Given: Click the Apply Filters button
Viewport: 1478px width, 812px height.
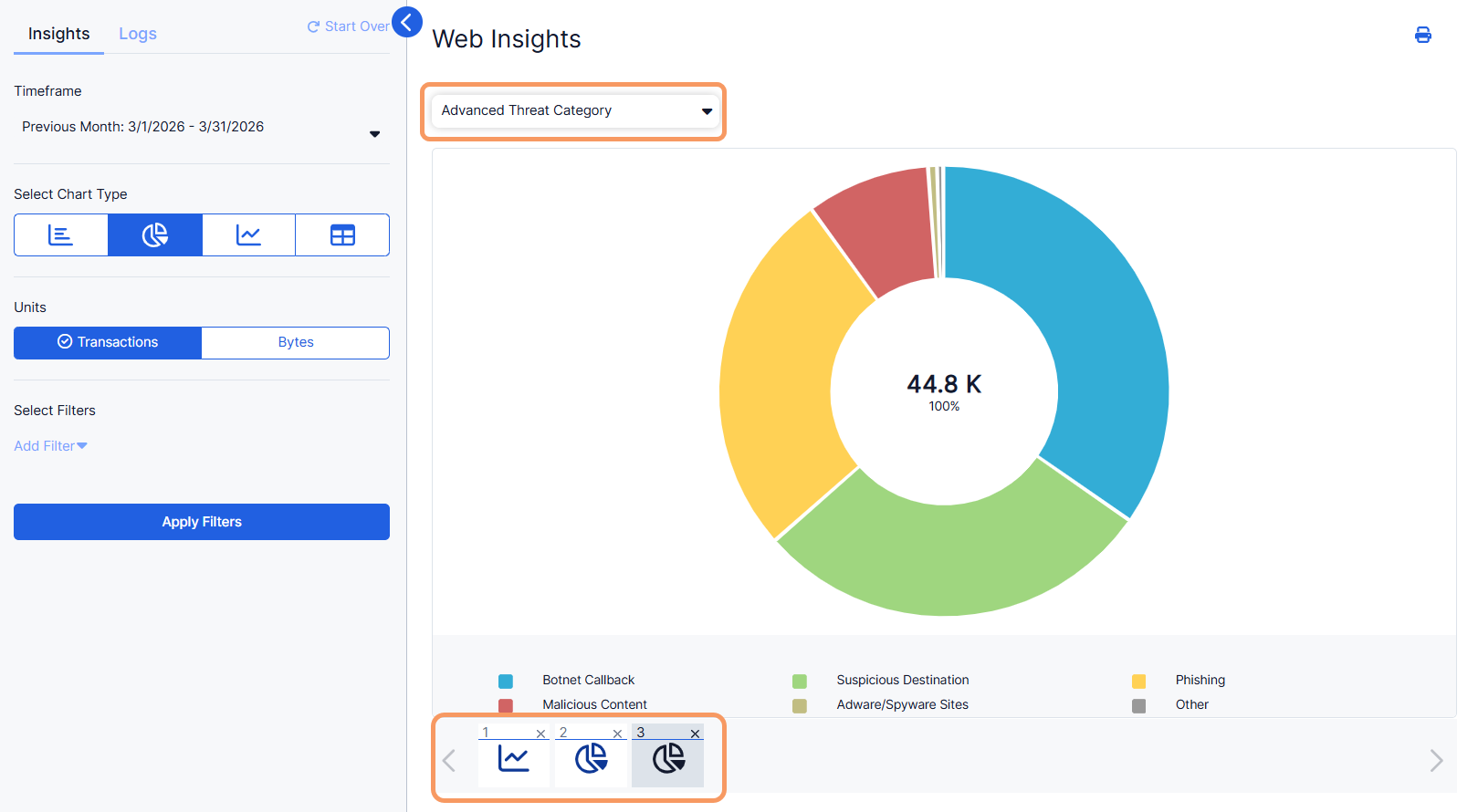Looking at the screenshot, I should pyautogui.click(x=202, y=522).
